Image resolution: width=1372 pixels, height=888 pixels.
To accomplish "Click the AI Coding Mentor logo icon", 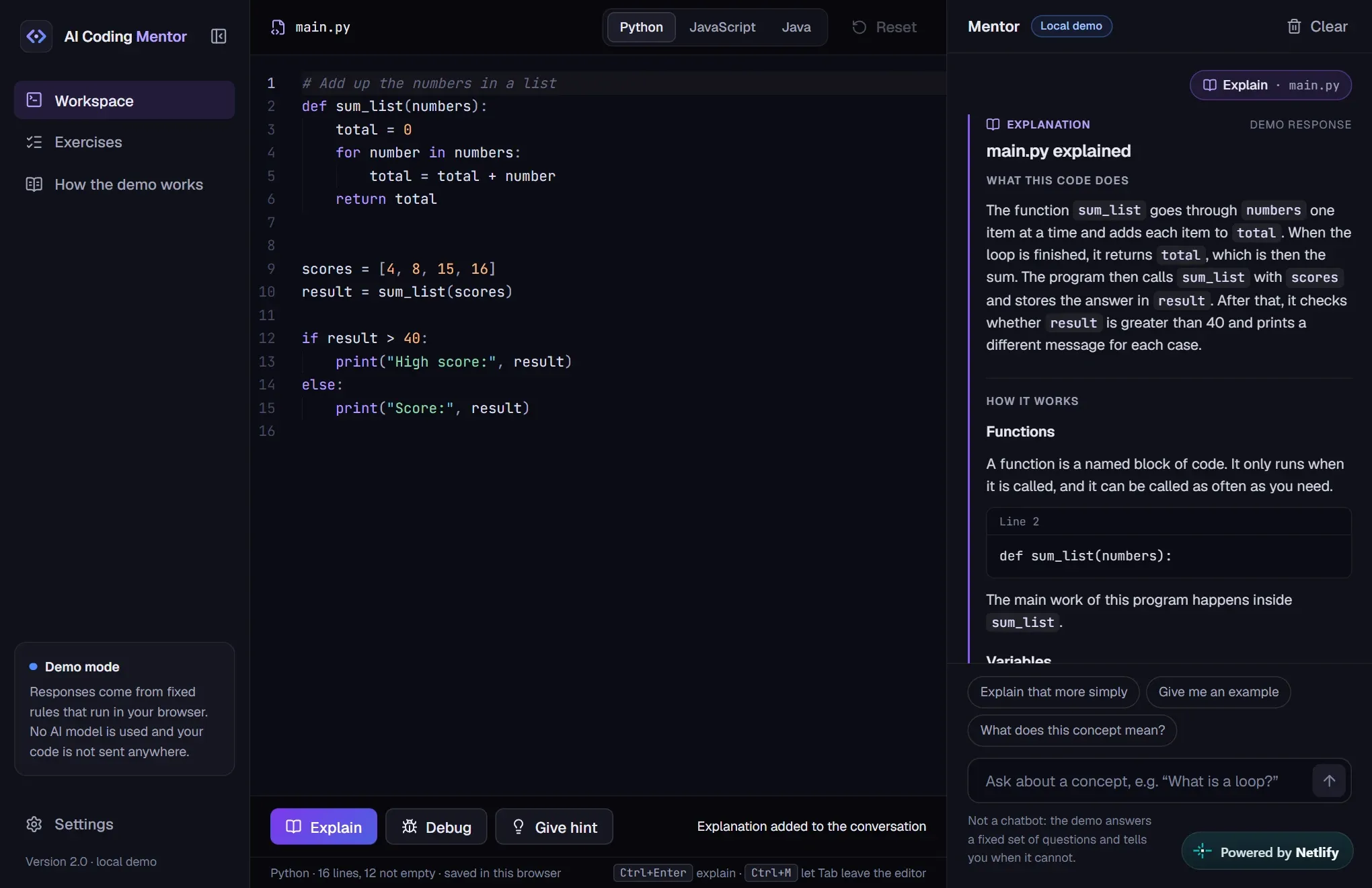I will 36,36.
